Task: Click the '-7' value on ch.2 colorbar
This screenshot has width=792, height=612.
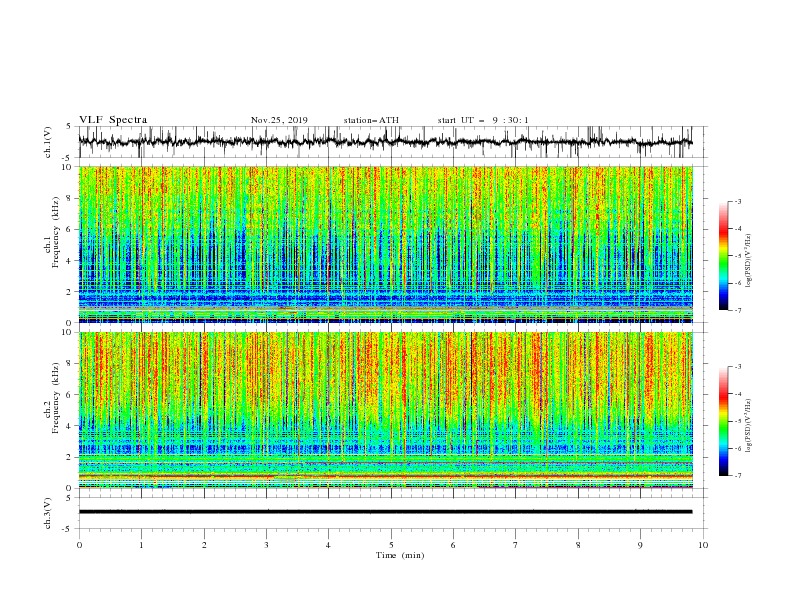Action: click(738, 476)
